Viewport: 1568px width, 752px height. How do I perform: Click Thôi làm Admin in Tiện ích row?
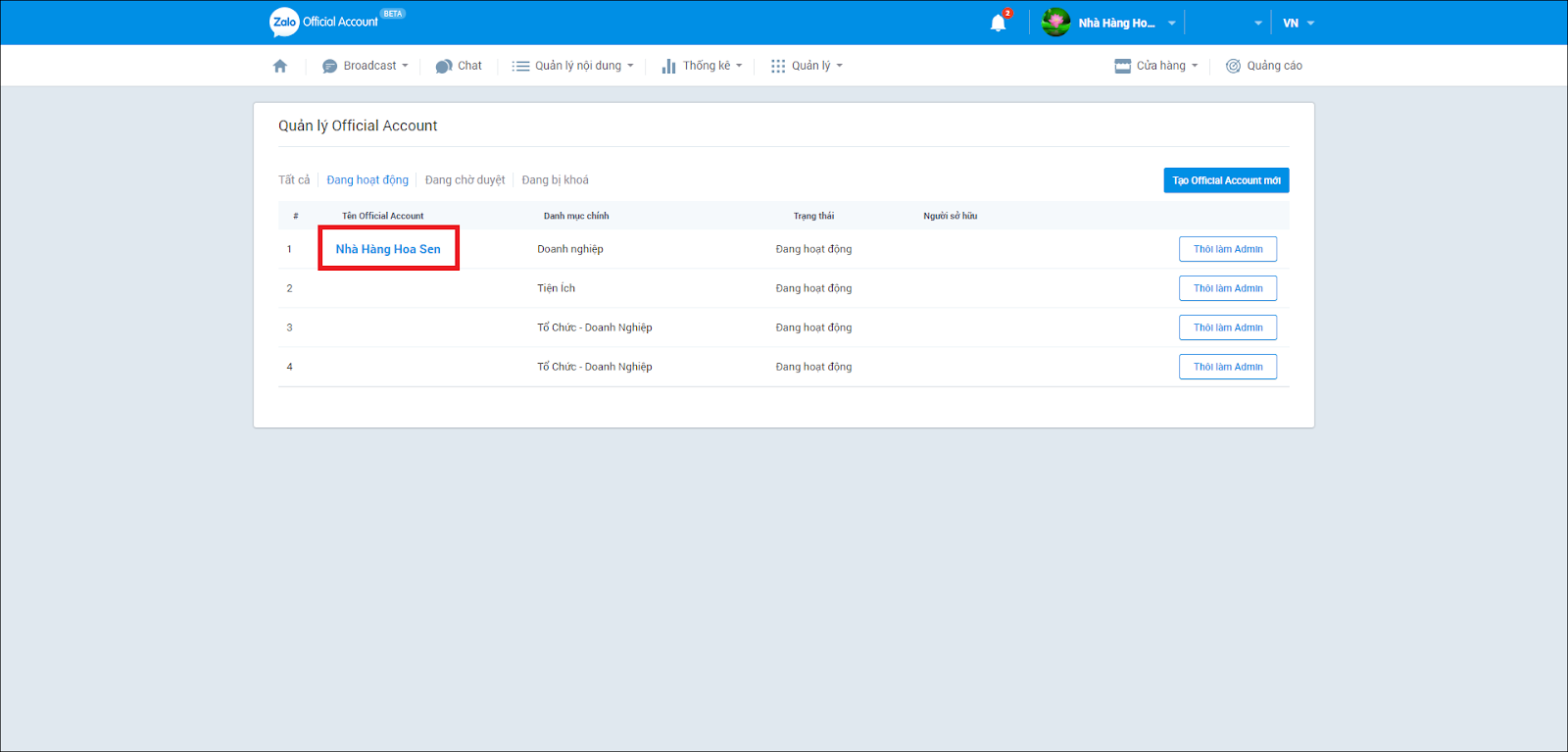coord(1228,288)
